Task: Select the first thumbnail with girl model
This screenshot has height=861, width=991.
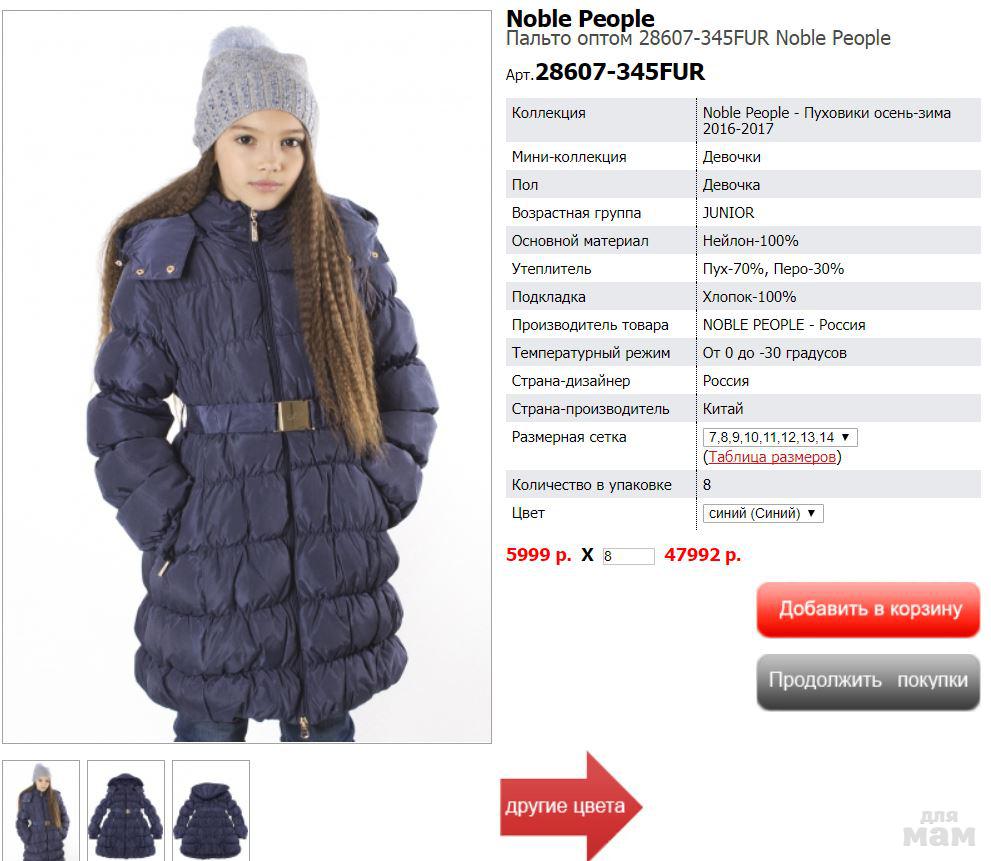Action: [x=41, y=810]
